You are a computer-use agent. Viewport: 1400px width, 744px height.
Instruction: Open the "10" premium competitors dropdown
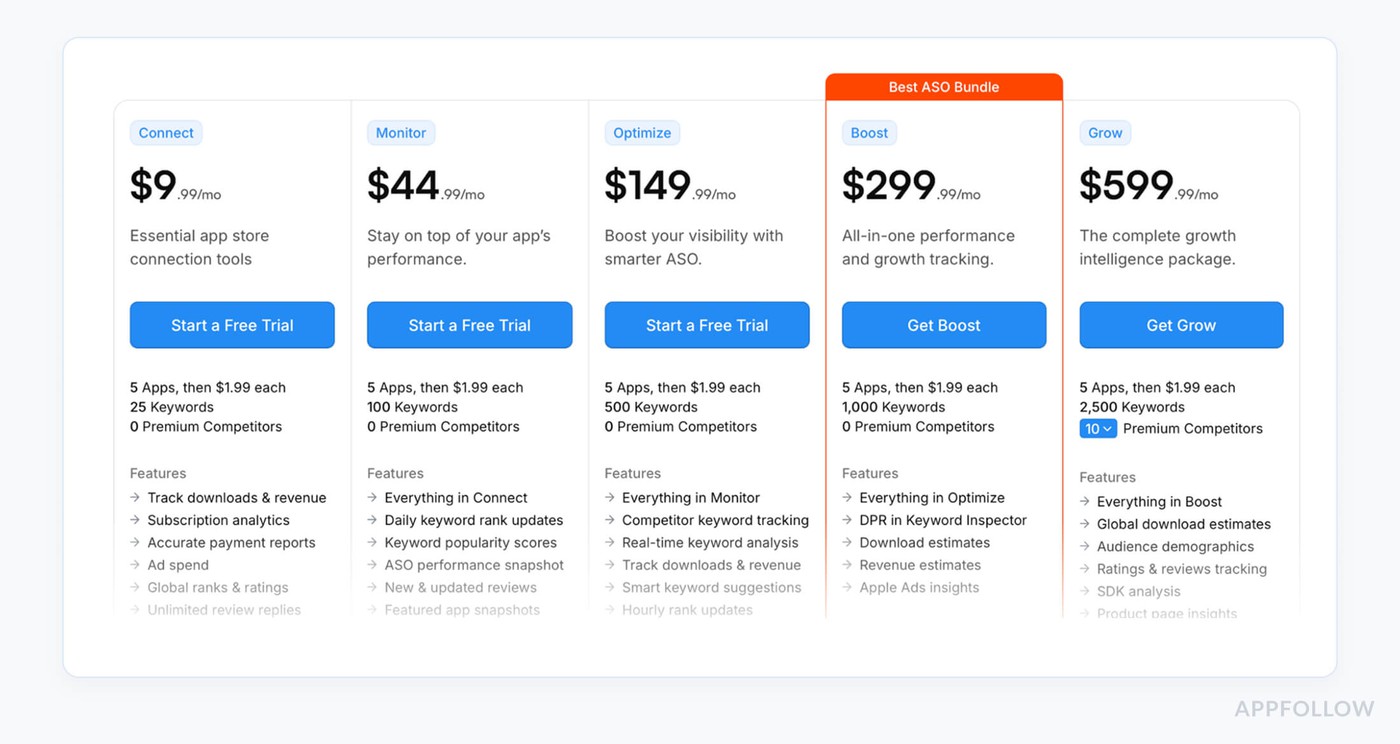pyautogui.click(x=1097, y=428)
